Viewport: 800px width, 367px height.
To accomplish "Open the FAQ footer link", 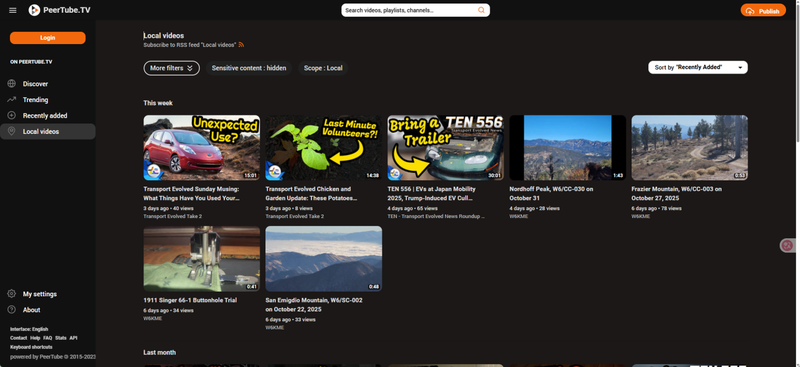I will click(47, 338).
